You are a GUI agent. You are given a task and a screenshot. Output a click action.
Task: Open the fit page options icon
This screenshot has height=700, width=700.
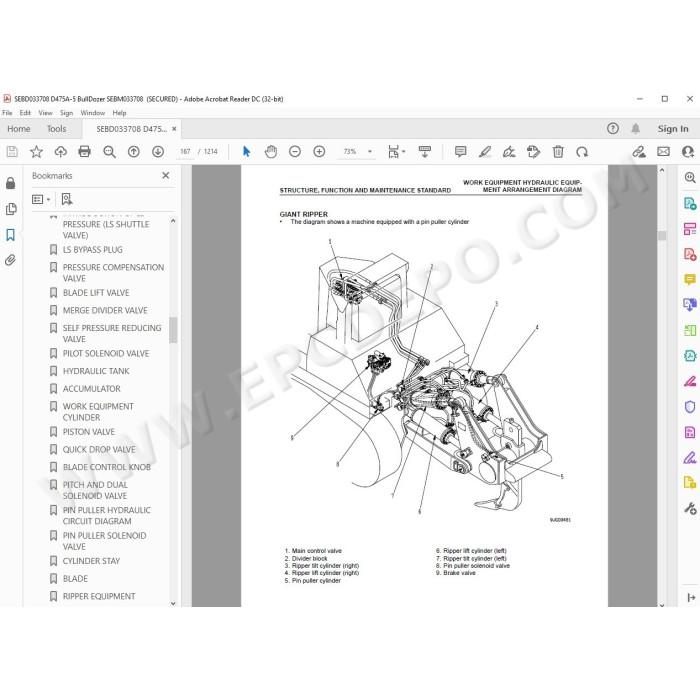pyautogui.click(x=396, y=152)
